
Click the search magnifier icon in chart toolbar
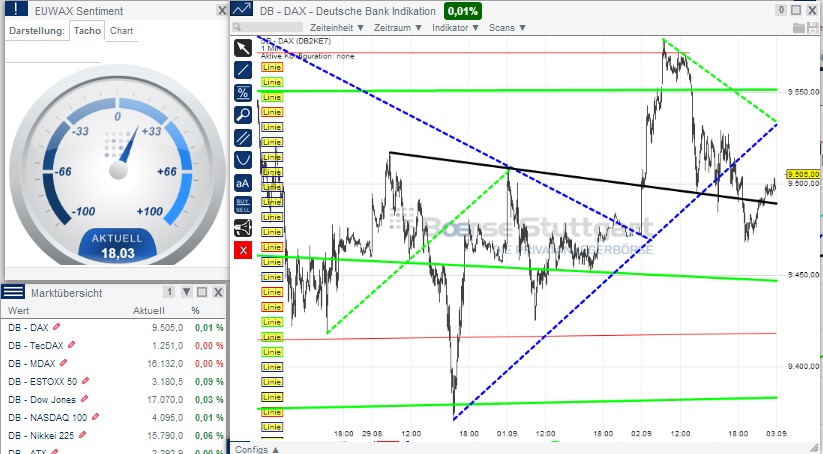pos(237,27)
